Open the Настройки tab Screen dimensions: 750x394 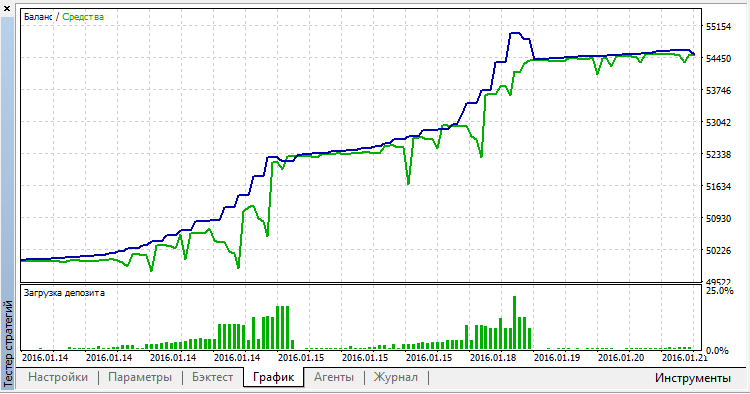(58, 377)
